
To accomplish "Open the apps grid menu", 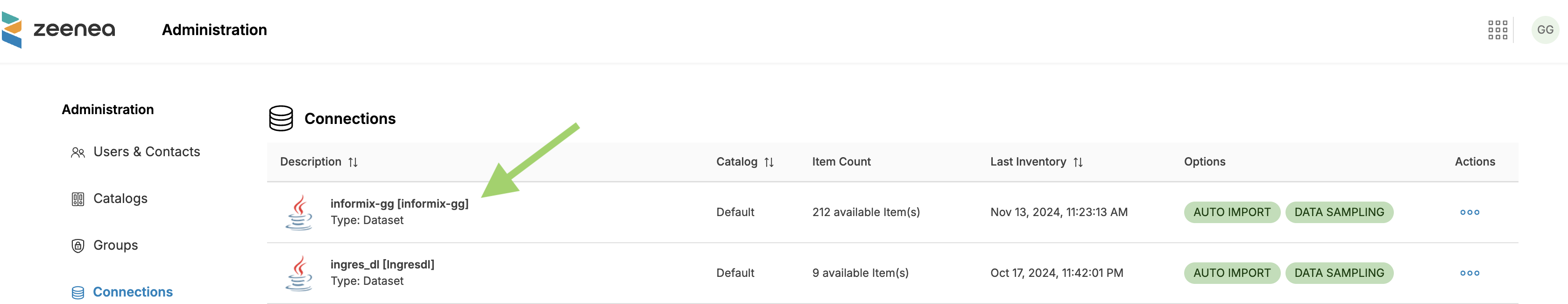I will [1497, 30].
